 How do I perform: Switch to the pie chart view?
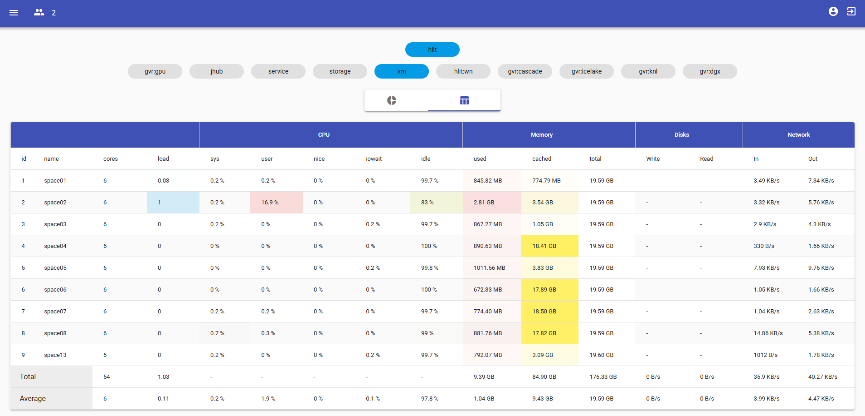[x=393, y=100]
